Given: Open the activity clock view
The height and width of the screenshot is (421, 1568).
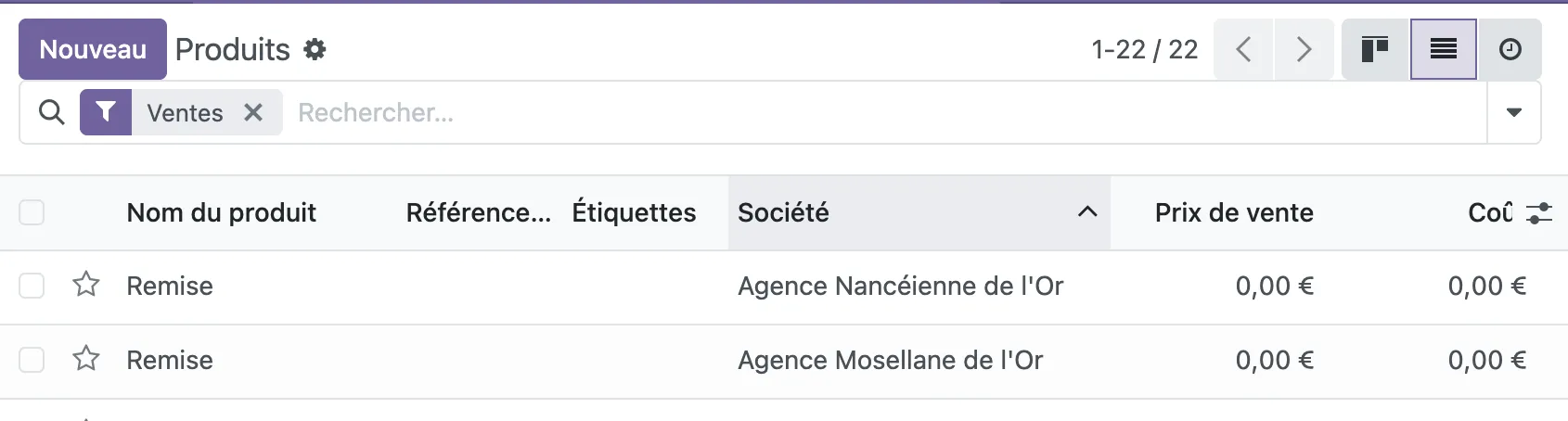Looking at the screenshot, I should [x=1510, y=49].
